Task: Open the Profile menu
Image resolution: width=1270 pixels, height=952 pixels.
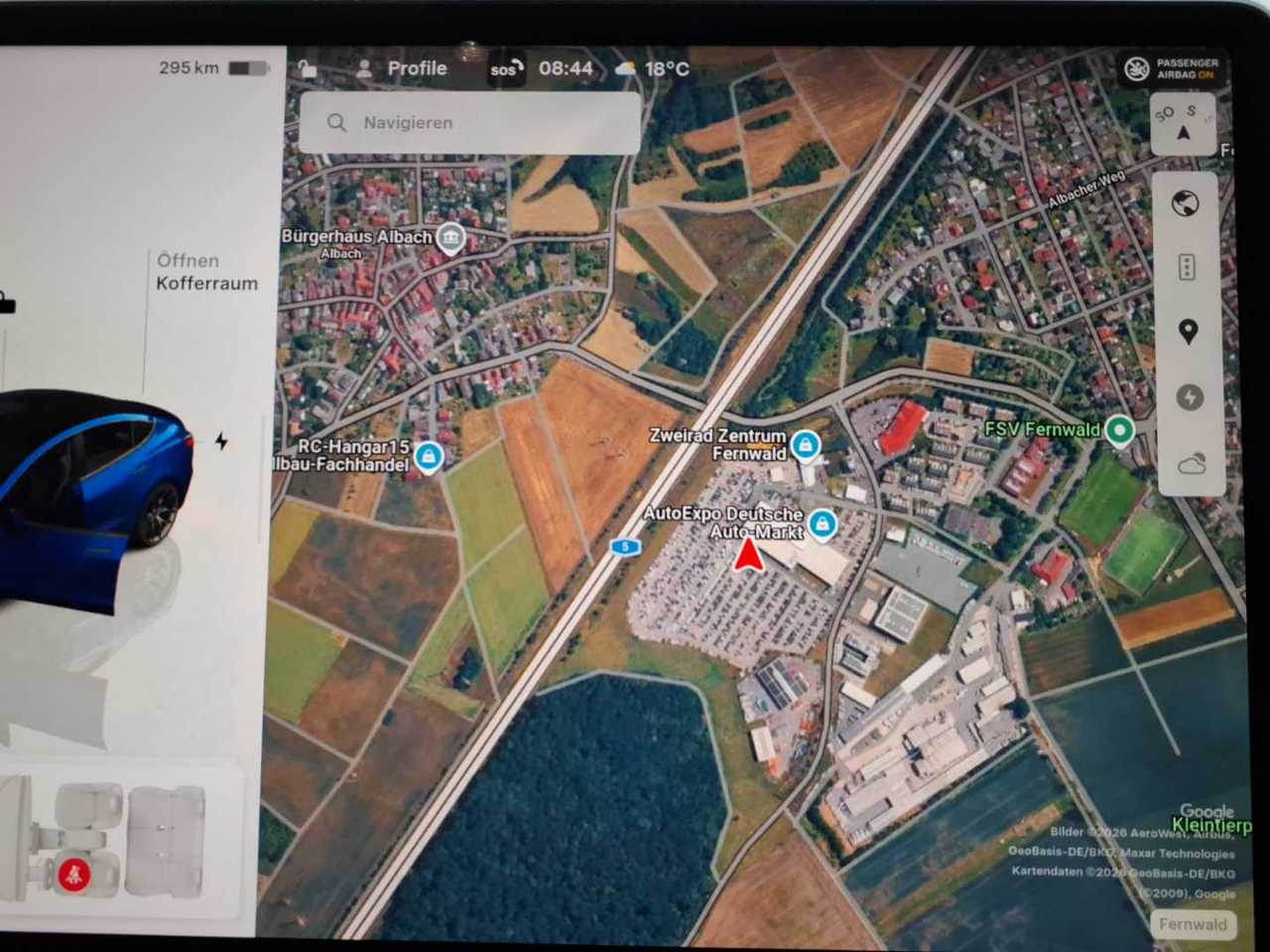Action: pos(401,68)
